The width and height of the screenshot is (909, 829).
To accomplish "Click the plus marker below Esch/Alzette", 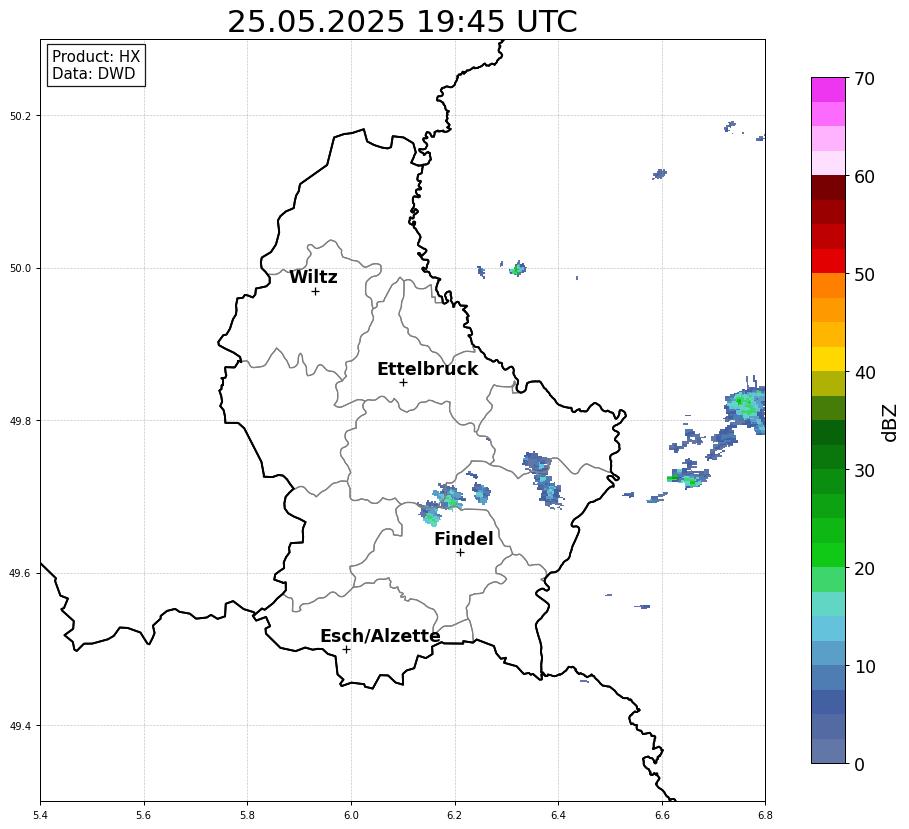I will [x=346, y=649].
